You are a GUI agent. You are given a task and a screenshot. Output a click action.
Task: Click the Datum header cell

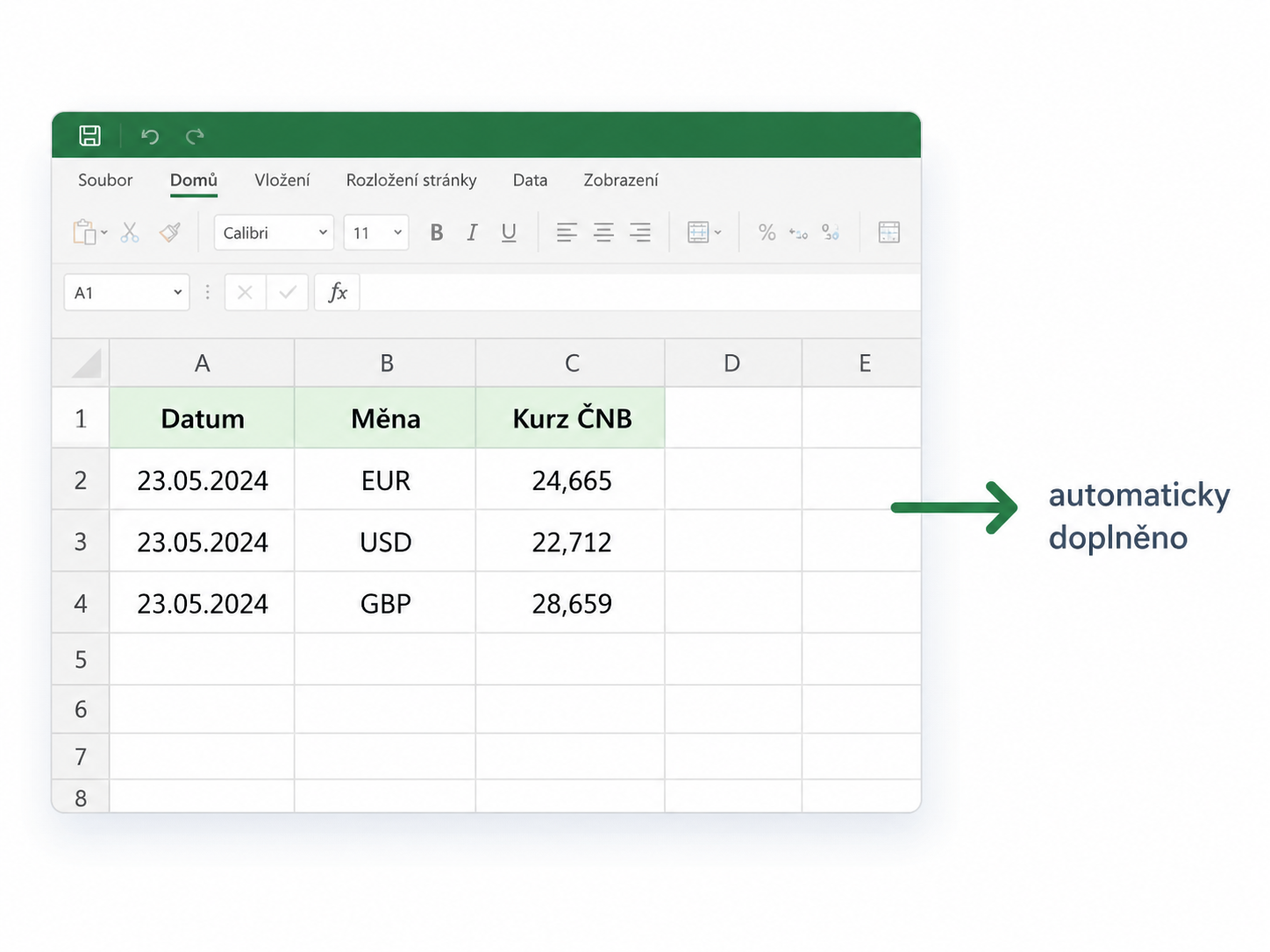[202, 418]
